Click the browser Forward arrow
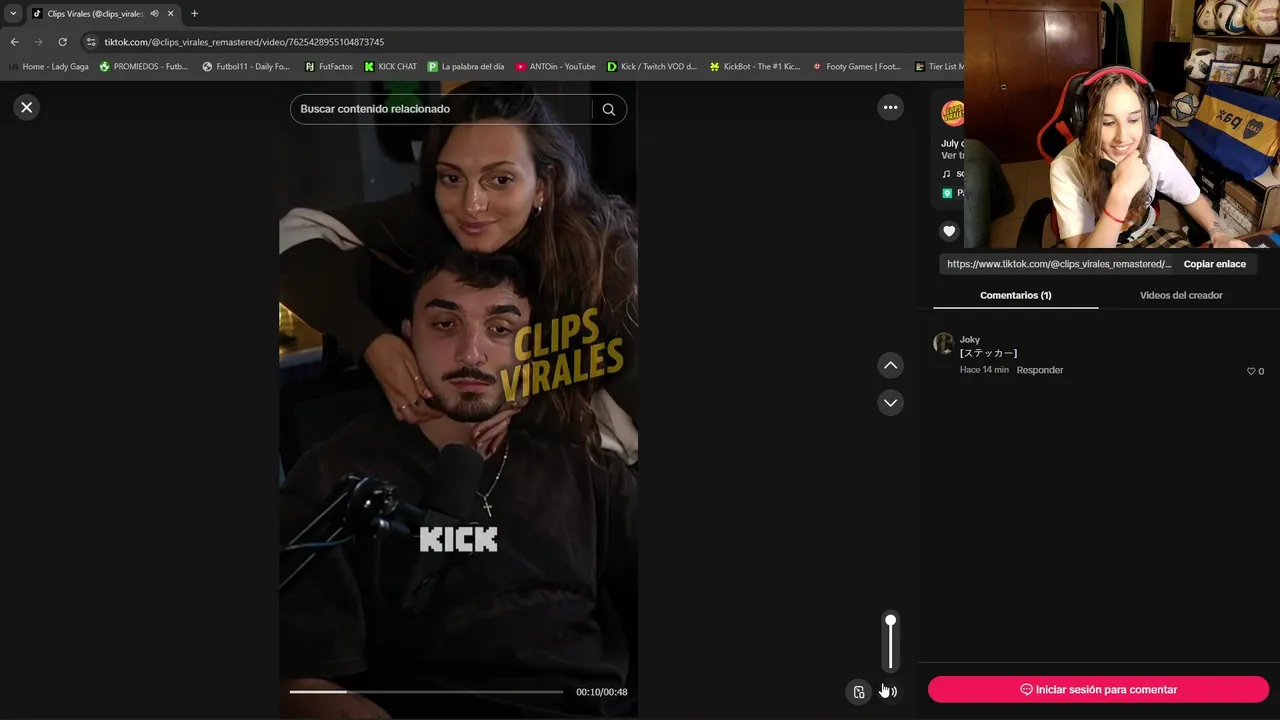Viewport: 1280px width, 720px height. [38, 42]
